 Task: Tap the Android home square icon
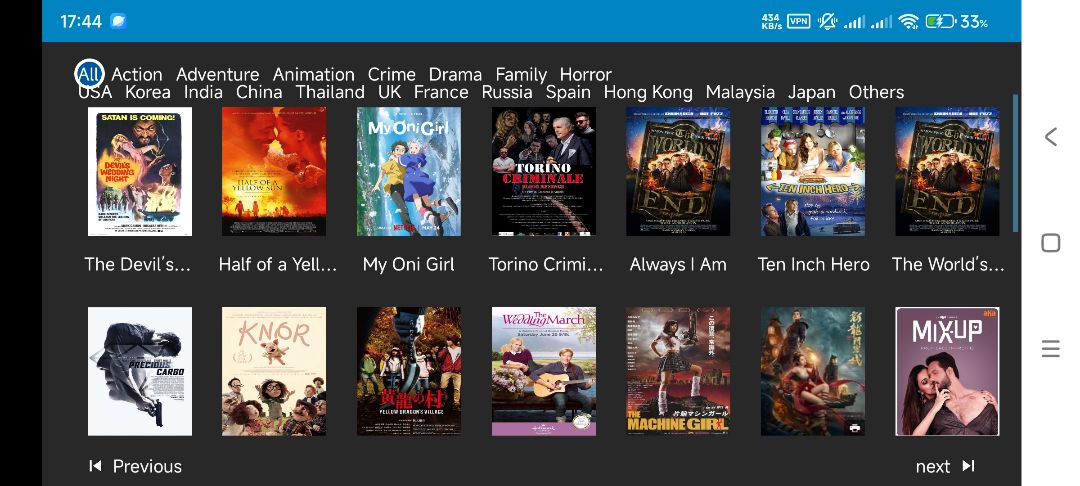[x=1050, y=243]
